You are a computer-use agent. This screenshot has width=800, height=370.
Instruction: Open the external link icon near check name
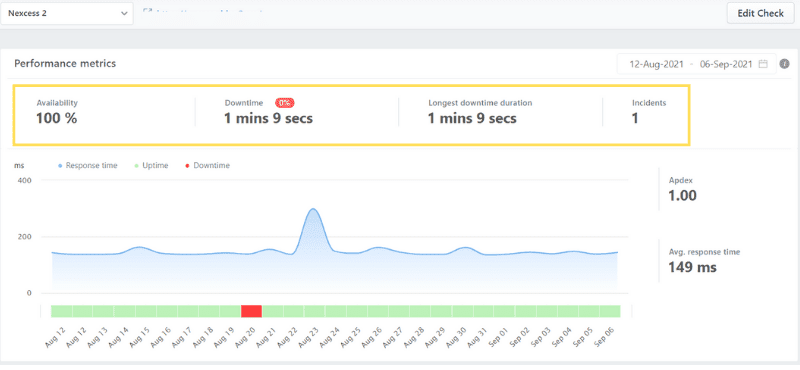coord(146,10)
